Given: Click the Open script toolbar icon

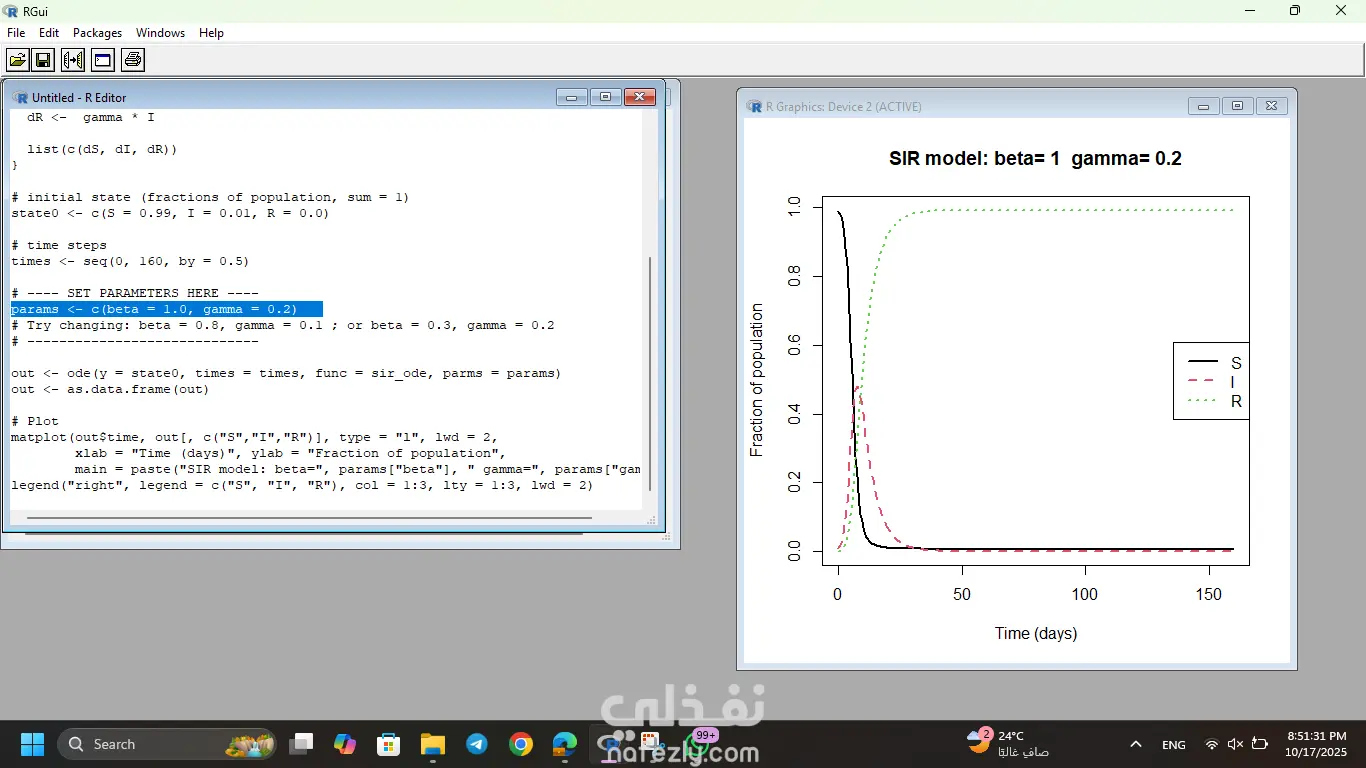Looking at the screenshot, I should point(18,60).
